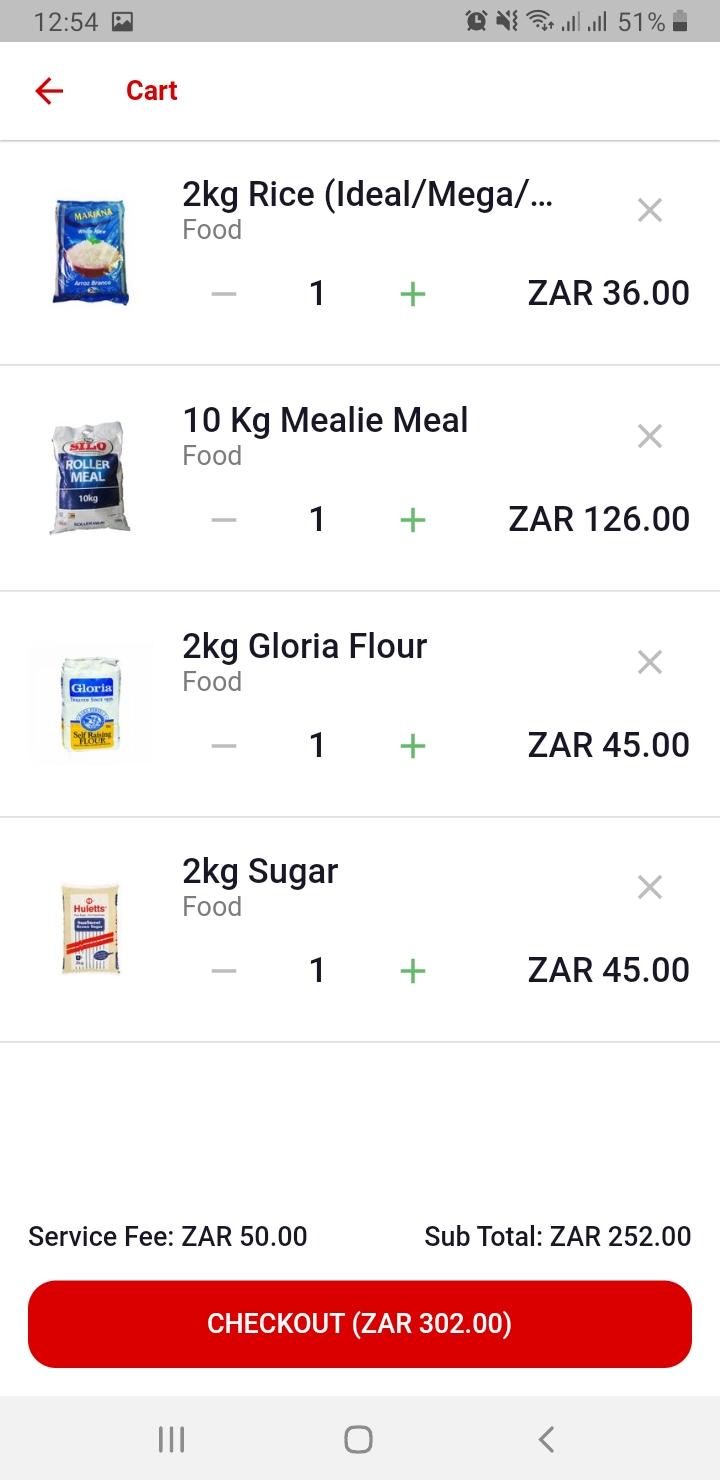Decrease 2kg Rice quantity with minus

pos(224,294)
